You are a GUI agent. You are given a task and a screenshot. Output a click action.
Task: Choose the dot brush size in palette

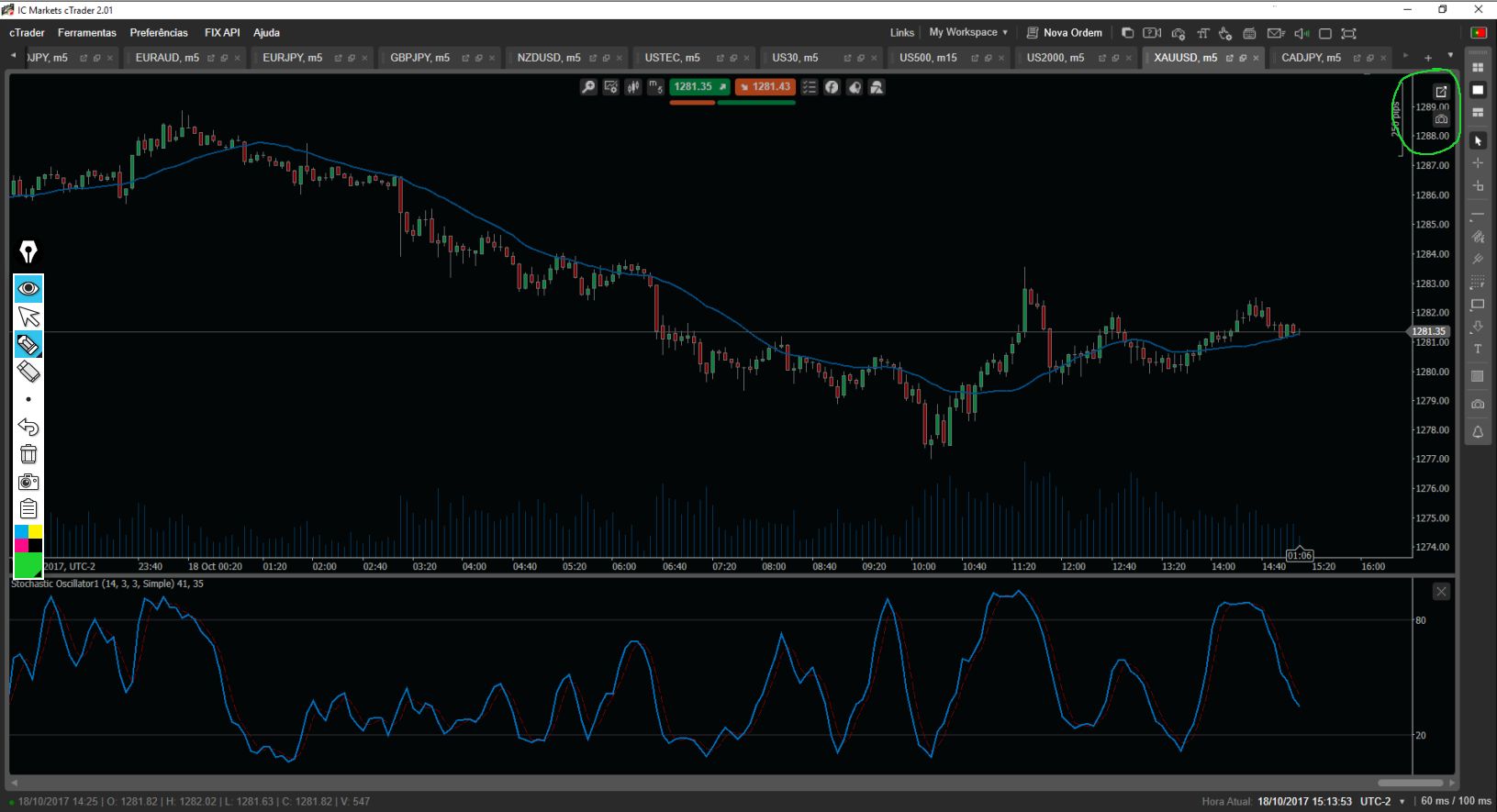coord(28,399)
